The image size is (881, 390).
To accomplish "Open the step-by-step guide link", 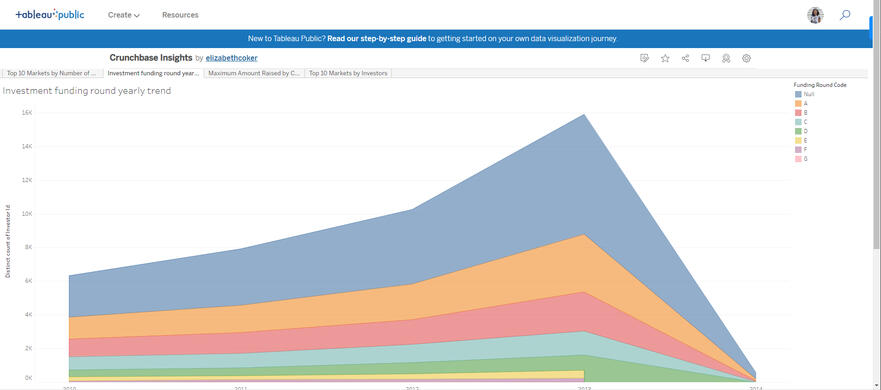I will coord(376,39).
